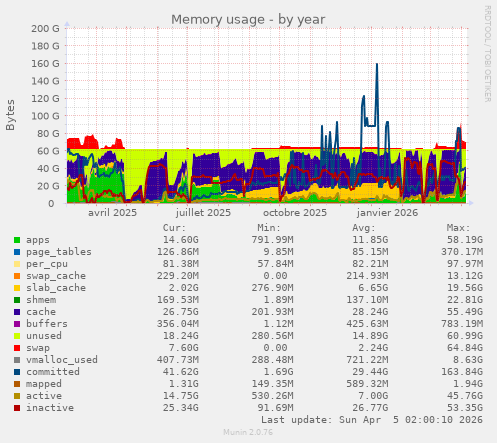Click the 'juillet 2025' x-axis label
The height and width of the screenshot is (443, 497).
[203, 213]
